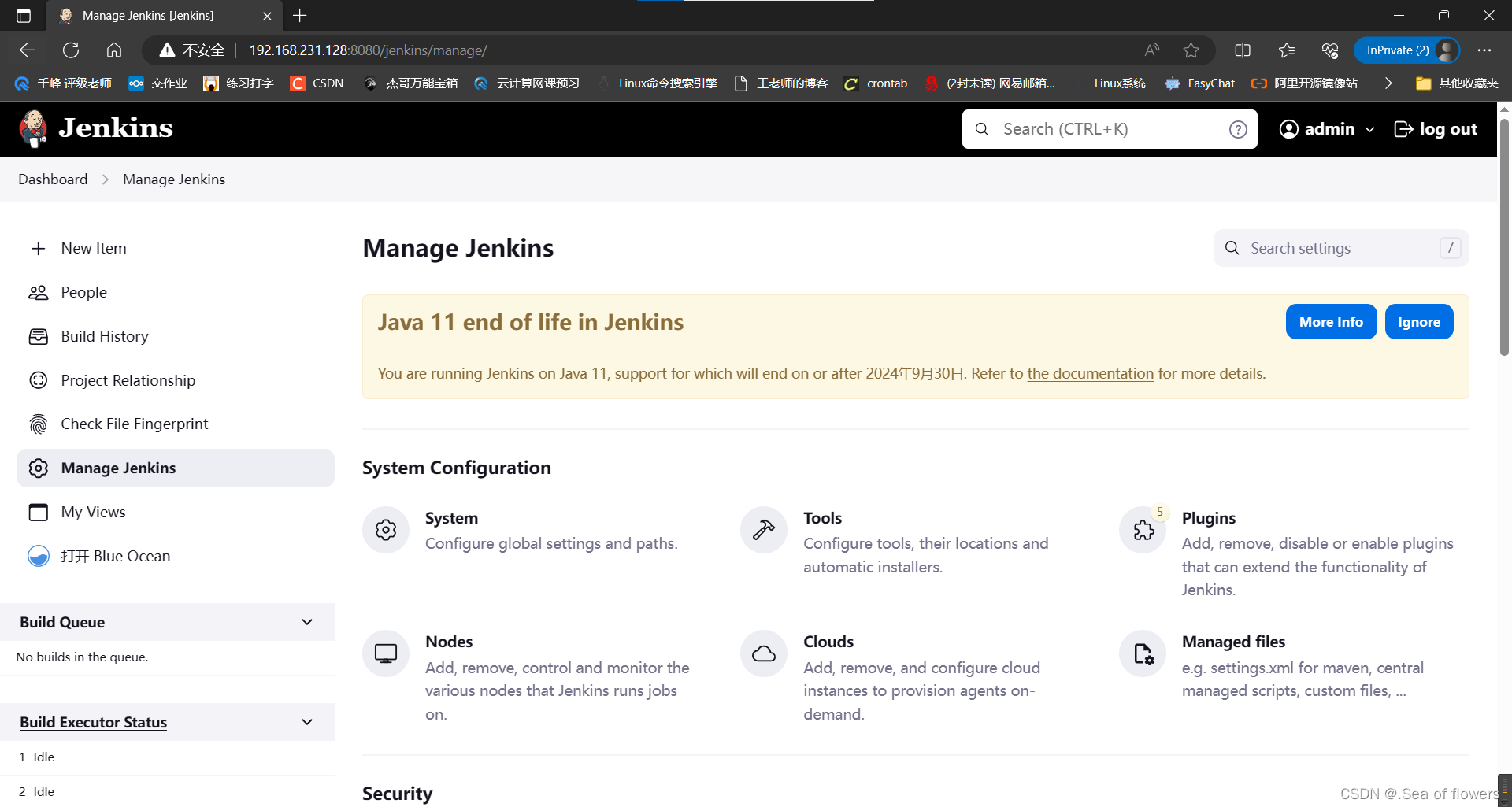Open crontab bookmark
Viewport: 1512px width, 807px height.
[876, 83]
